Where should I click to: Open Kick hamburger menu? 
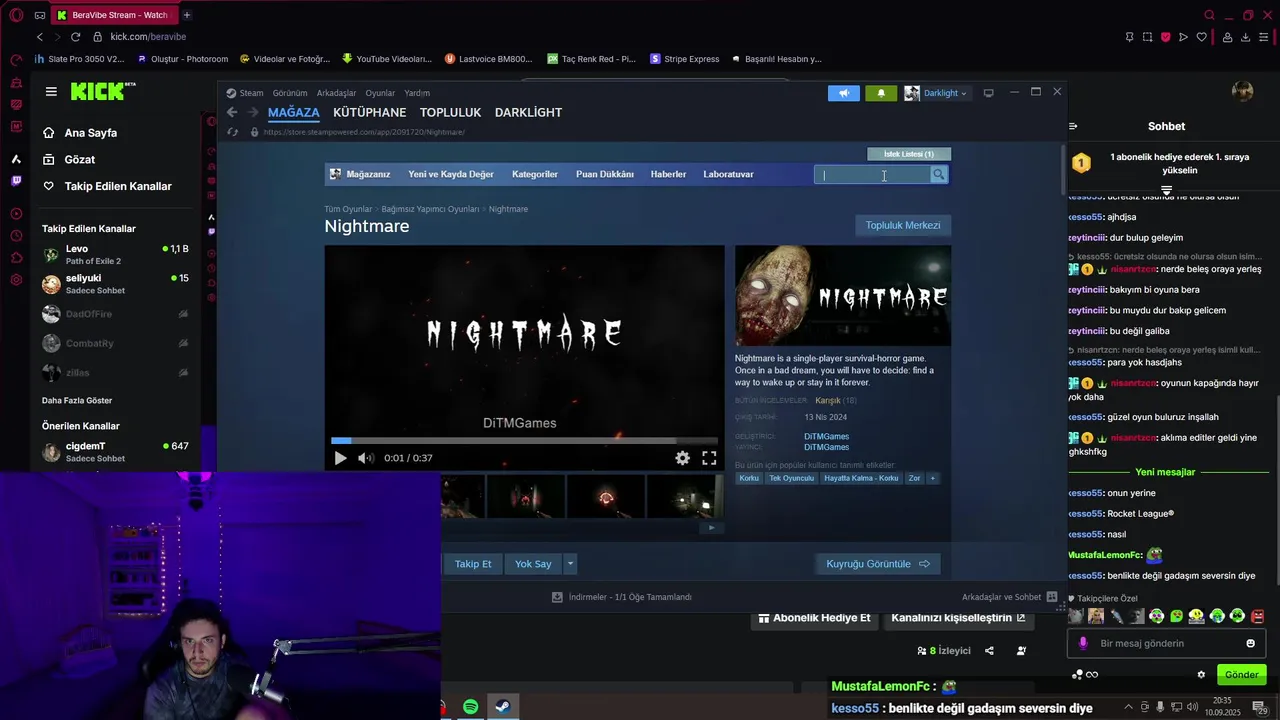(51, 91)
